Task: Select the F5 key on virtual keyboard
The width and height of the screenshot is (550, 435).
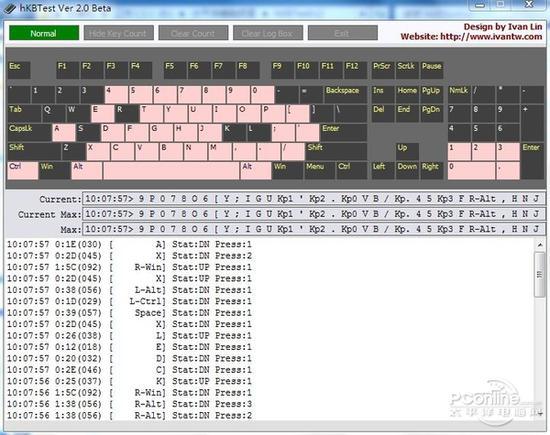Action: [175, 70]
